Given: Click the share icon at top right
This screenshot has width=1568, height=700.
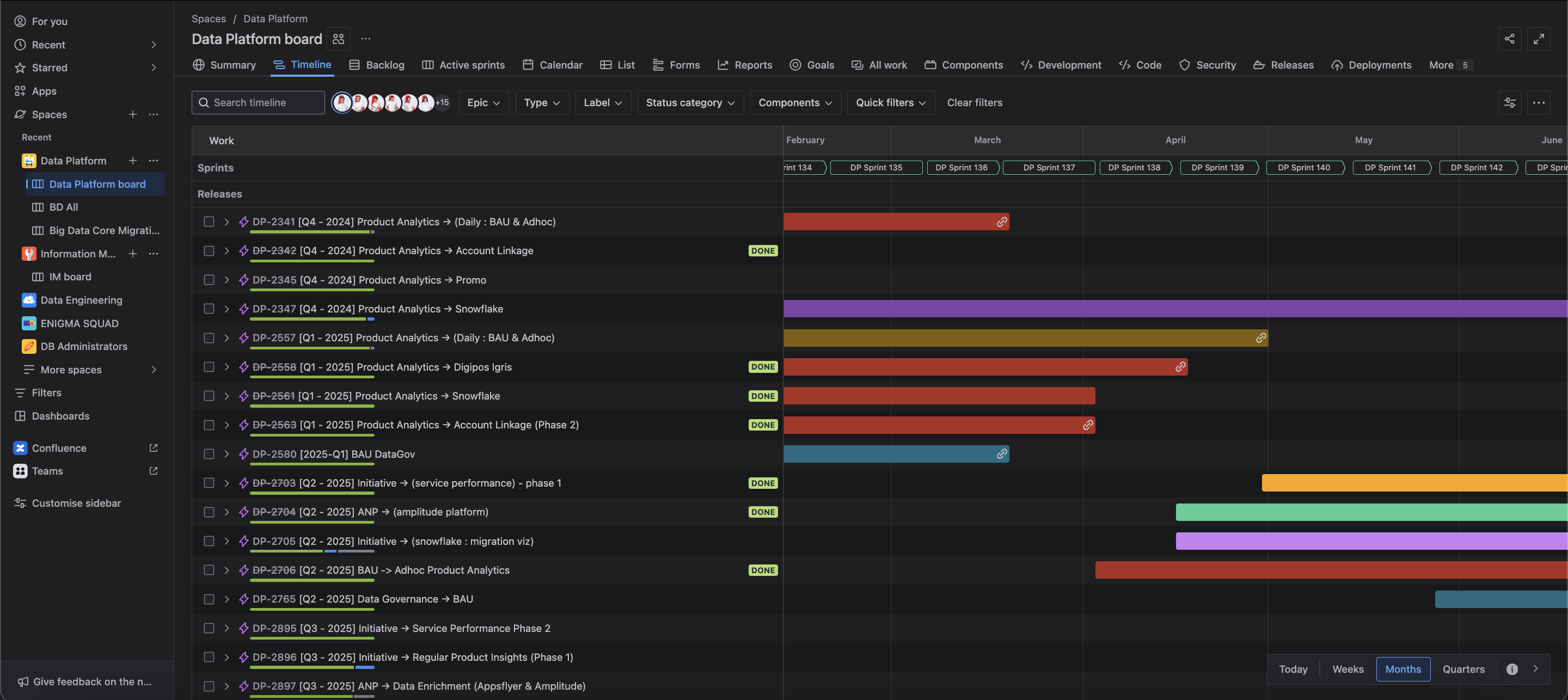Looking at the screenshot, I should click(1509, 39).
